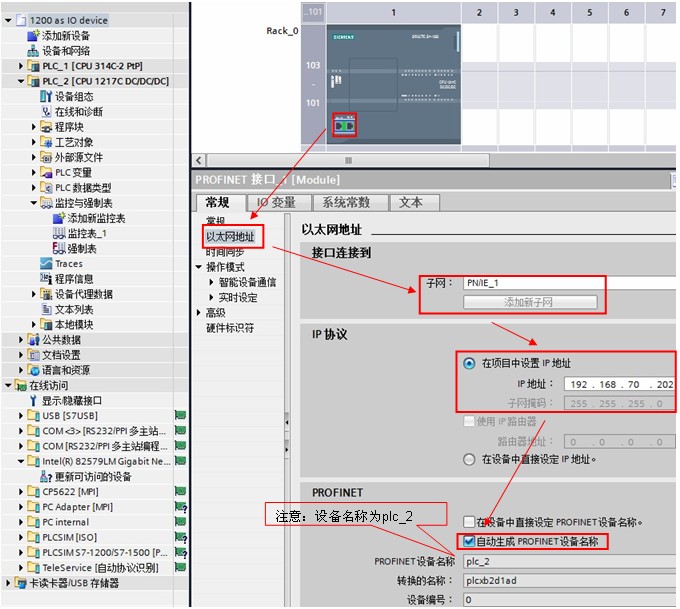
Task: Click the 在线访问 folder icon
Action: point(20,385)
